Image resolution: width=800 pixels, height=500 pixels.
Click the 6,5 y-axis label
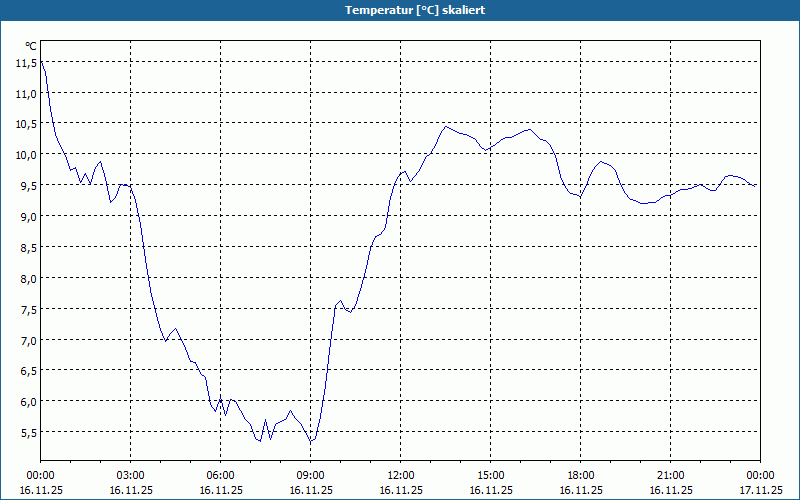coord(29,371)
